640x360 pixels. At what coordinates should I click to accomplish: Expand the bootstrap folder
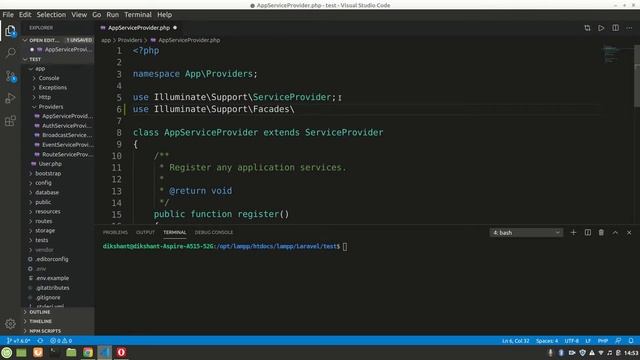58,173
